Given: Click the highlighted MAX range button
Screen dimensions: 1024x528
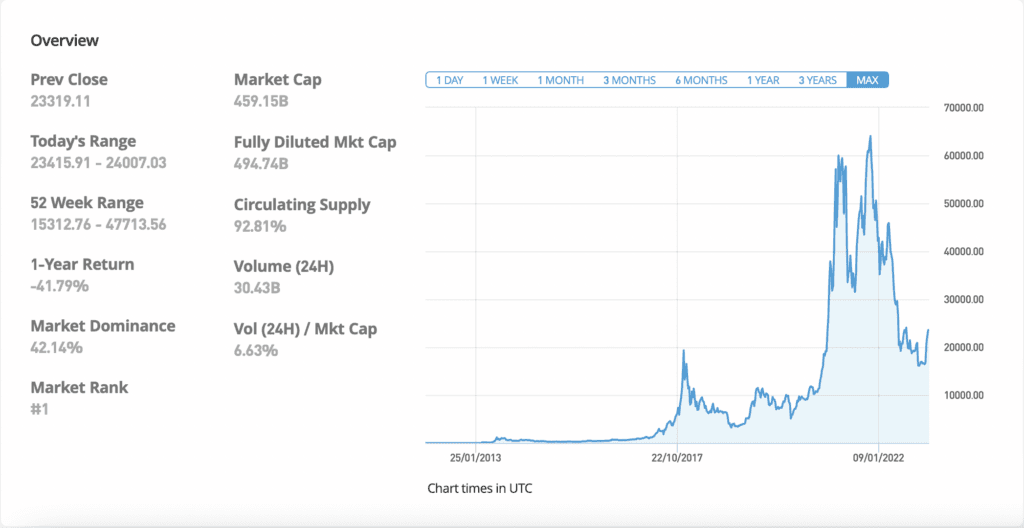Looking at the screenshot, I should (867, 80).
